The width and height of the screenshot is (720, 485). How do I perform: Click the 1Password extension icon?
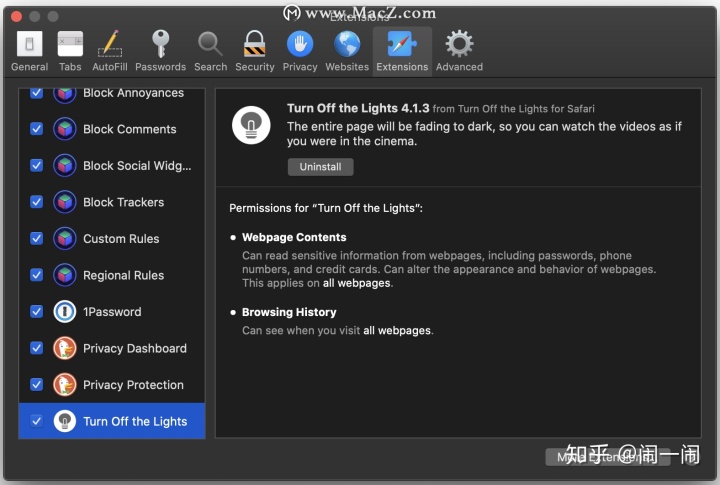pyautogui.click(x=65, y=311)
